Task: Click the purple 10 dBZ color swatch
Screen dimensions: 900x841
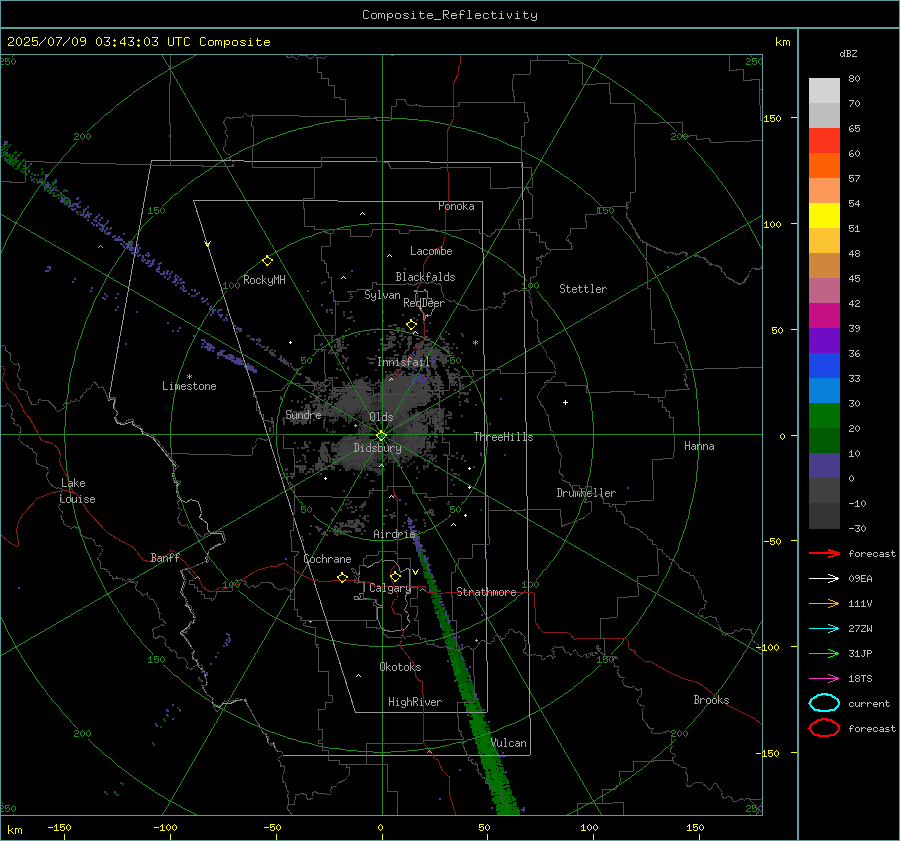Action: [824, 465]
